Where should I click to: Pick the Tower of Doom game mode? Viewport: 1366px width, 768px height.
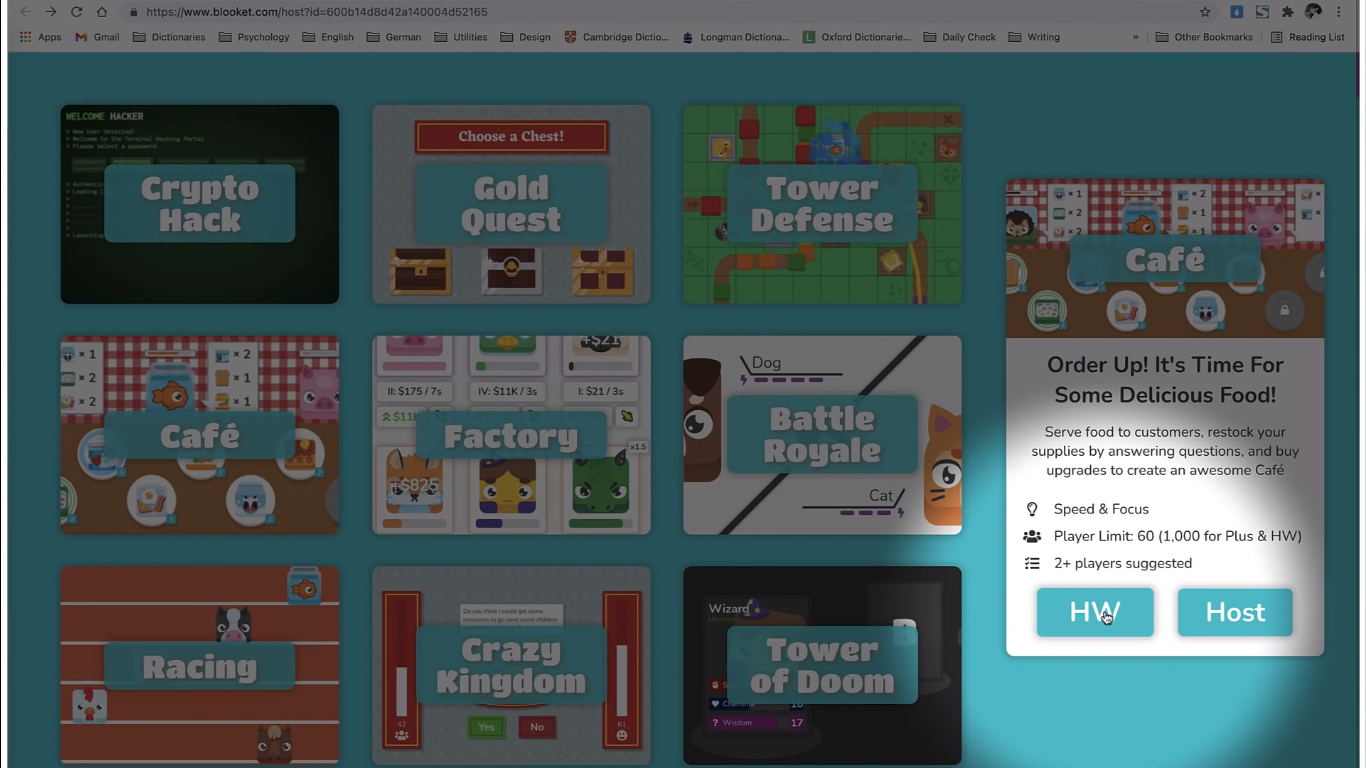click(822, 666)
